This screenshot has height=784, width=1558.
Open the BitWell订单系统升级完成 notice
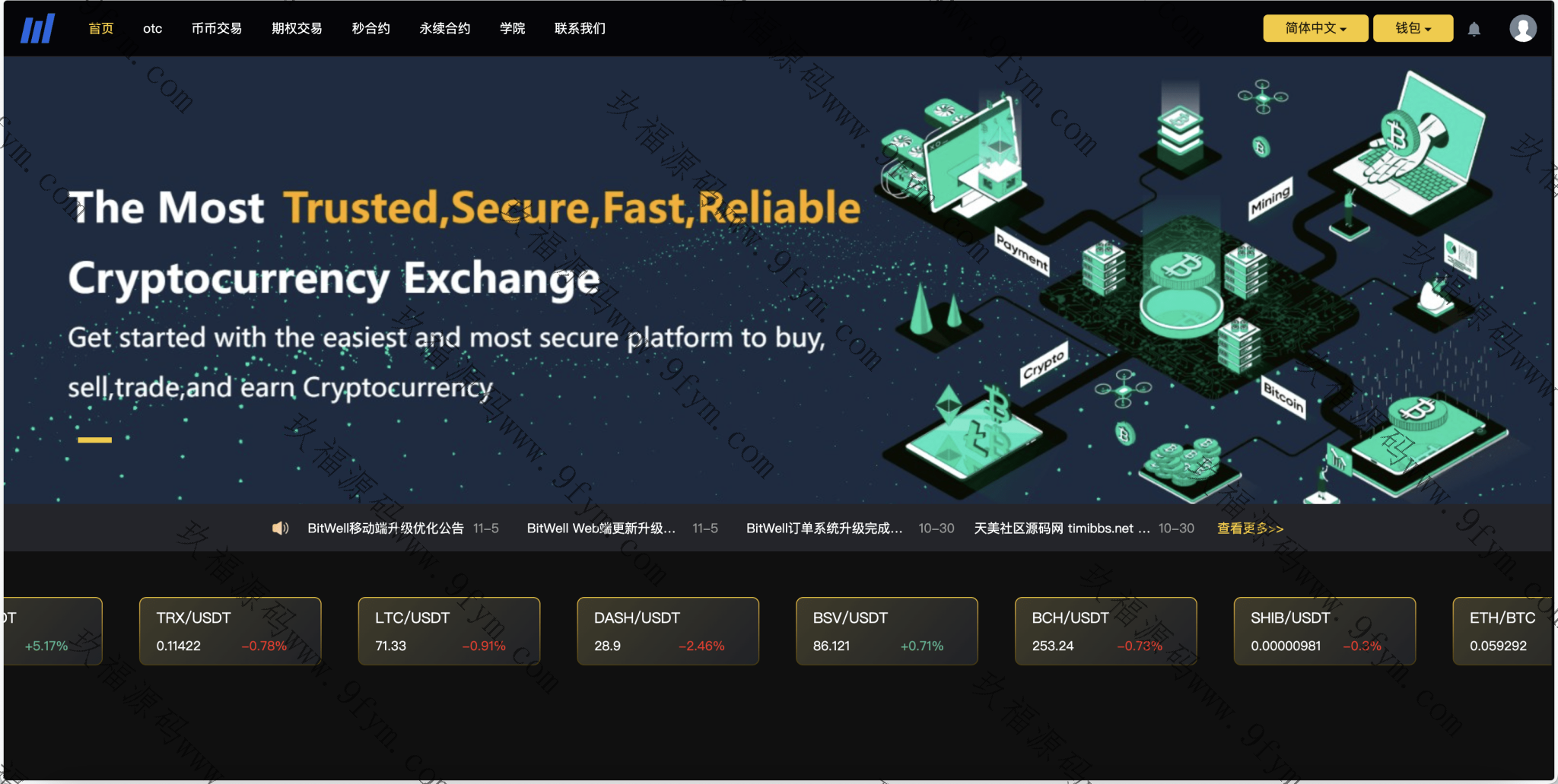(825, 528)
